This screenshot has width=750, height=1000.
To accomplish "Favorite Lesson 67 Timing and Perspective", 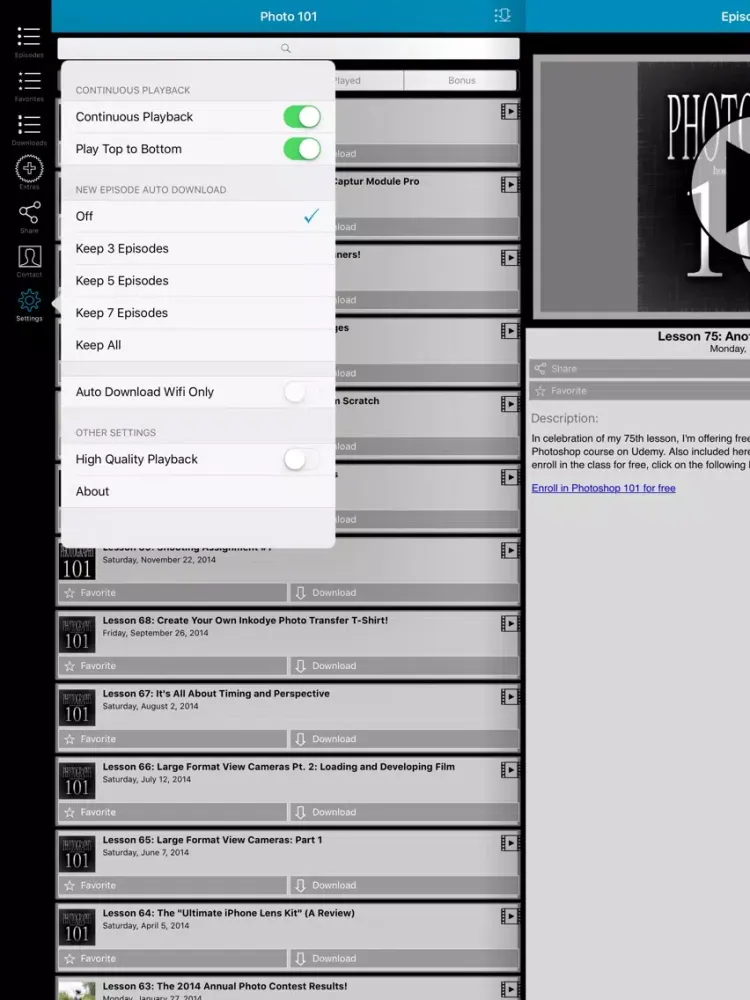I will click(x=173, y=739).
